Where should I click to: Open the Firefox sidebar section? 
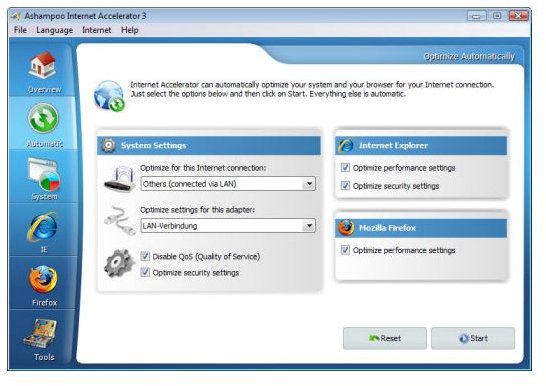[44, 285]
